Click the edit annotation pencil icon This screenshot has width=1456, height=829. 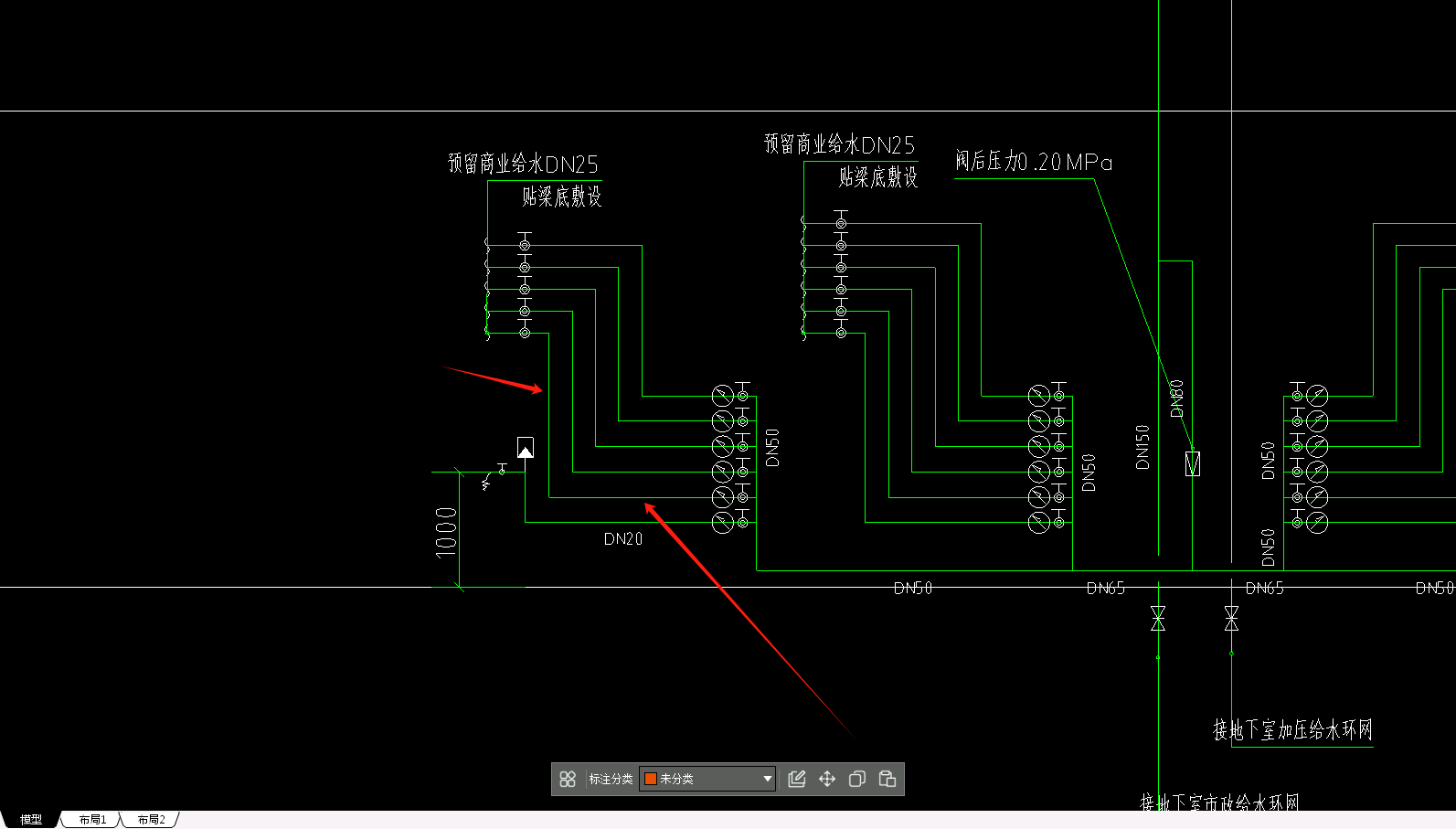click(x=797, y=779)
